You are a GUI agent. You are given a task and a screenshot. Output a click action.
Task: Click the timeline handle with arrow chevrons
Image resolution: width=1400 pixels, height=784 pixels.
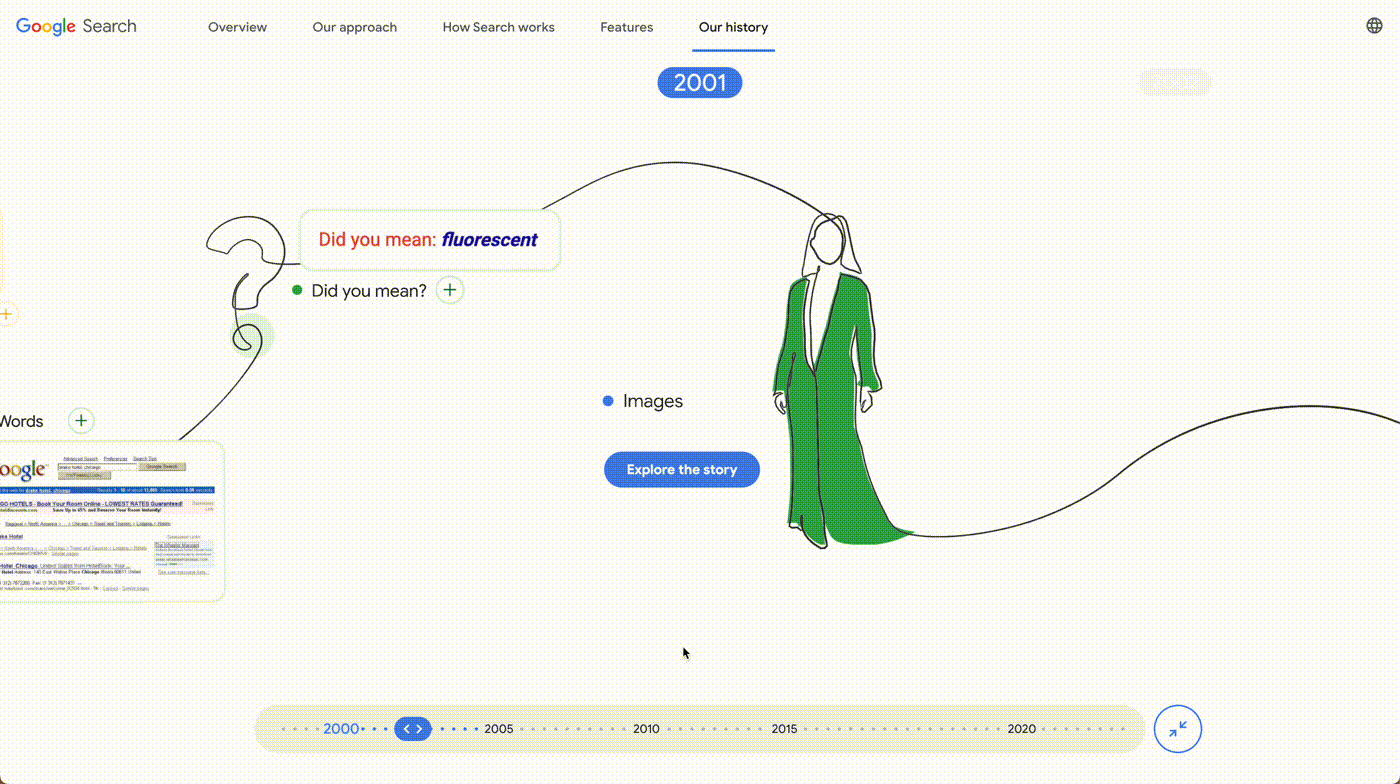tap(413, 729)
